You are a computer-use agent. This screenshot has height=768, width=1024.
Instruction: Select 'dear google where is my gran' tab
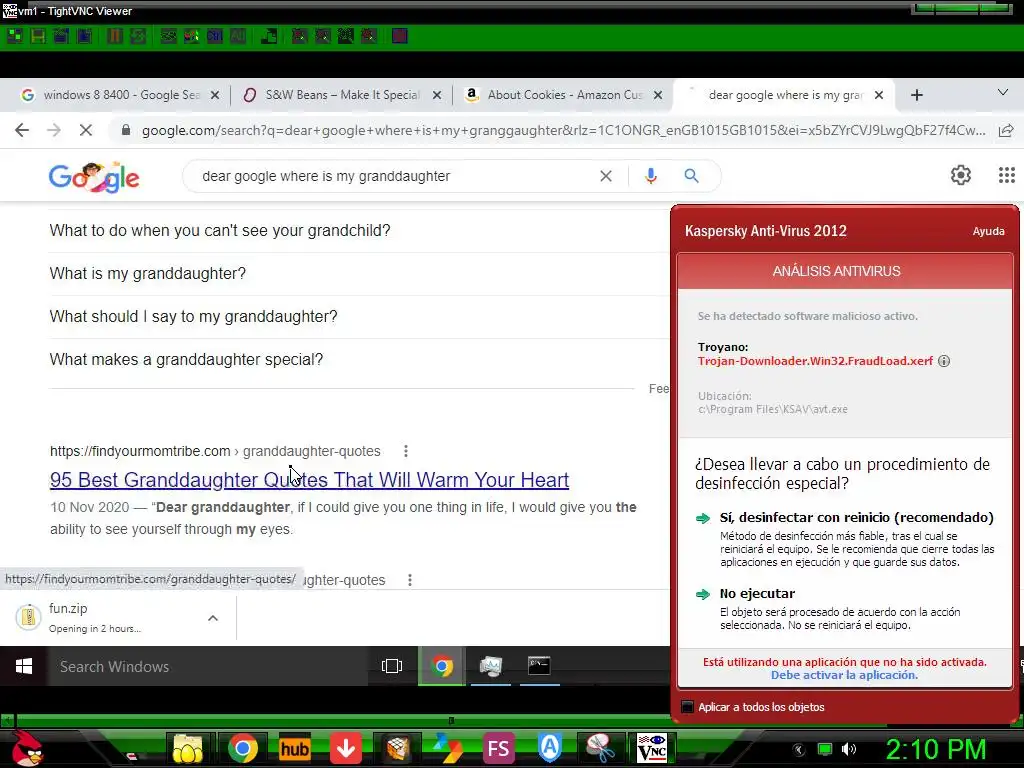click(x=784, y=95)
